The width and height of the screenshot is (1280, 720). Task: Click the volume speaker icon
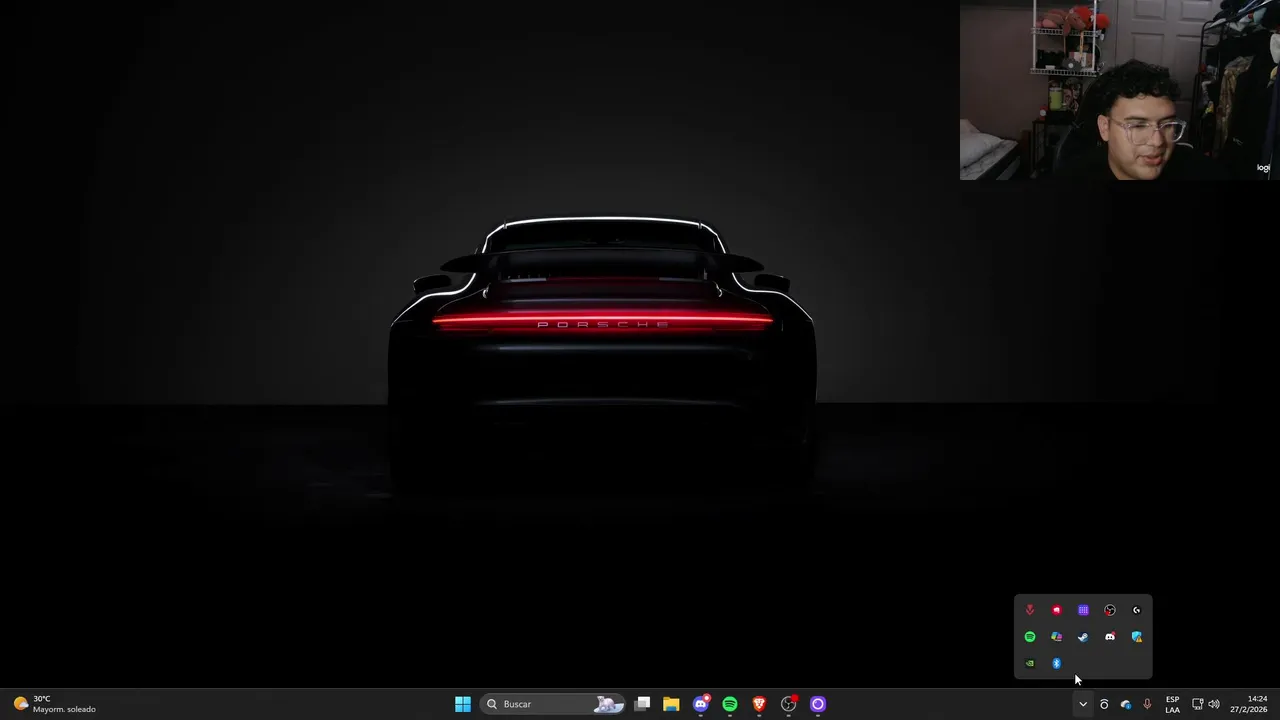click(1214, 704)
